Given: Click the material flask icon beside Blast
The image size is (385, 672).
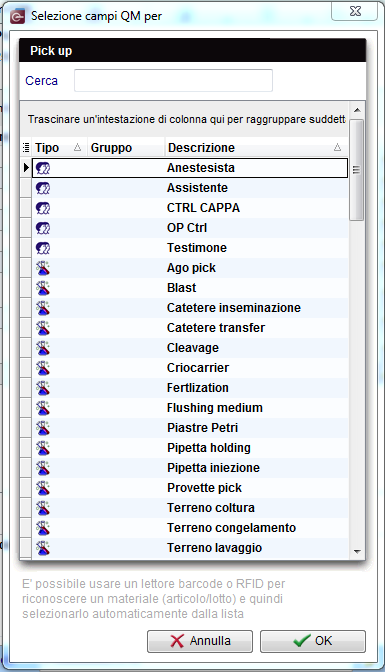Looking at the screenshot, I should point(43,288).
